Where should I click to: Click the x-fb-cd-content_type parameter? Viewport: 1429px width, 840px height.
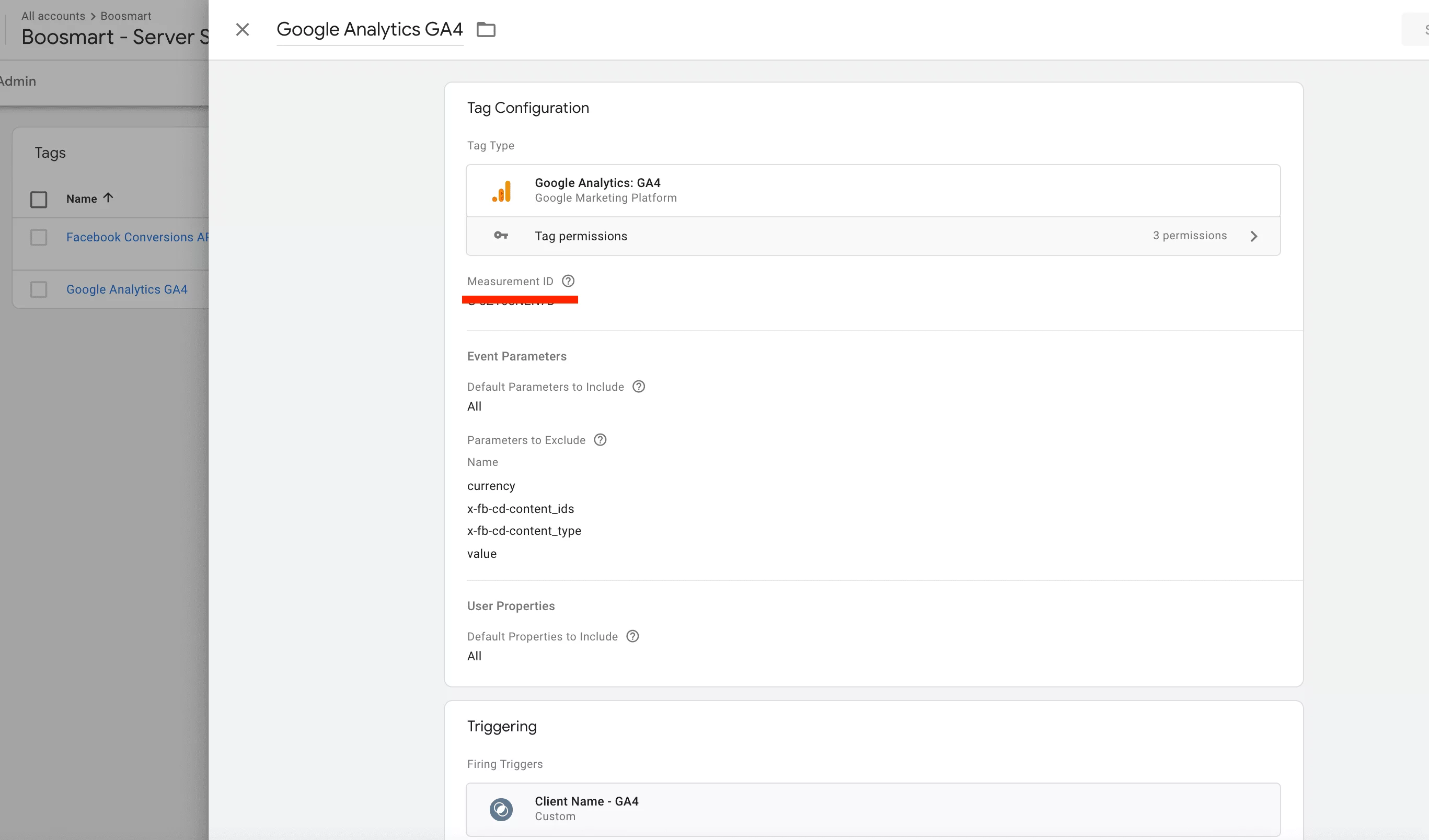click(524, 531)
